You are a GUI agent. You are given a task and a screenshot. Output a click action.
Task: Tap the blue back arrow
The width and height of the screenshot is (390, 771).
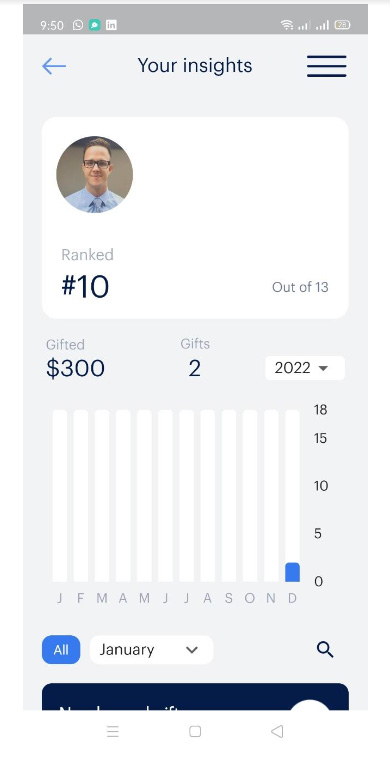54,66
